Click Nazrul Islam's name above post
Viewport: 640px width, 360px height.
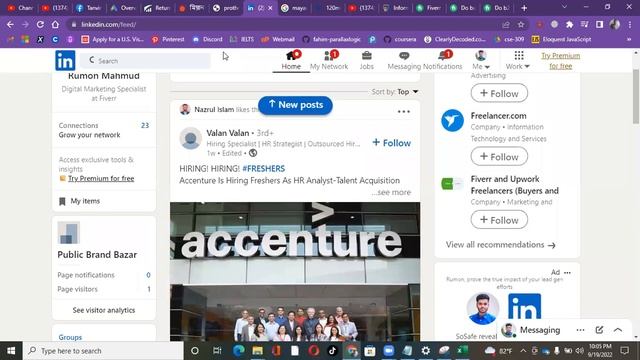click(214, 109)
